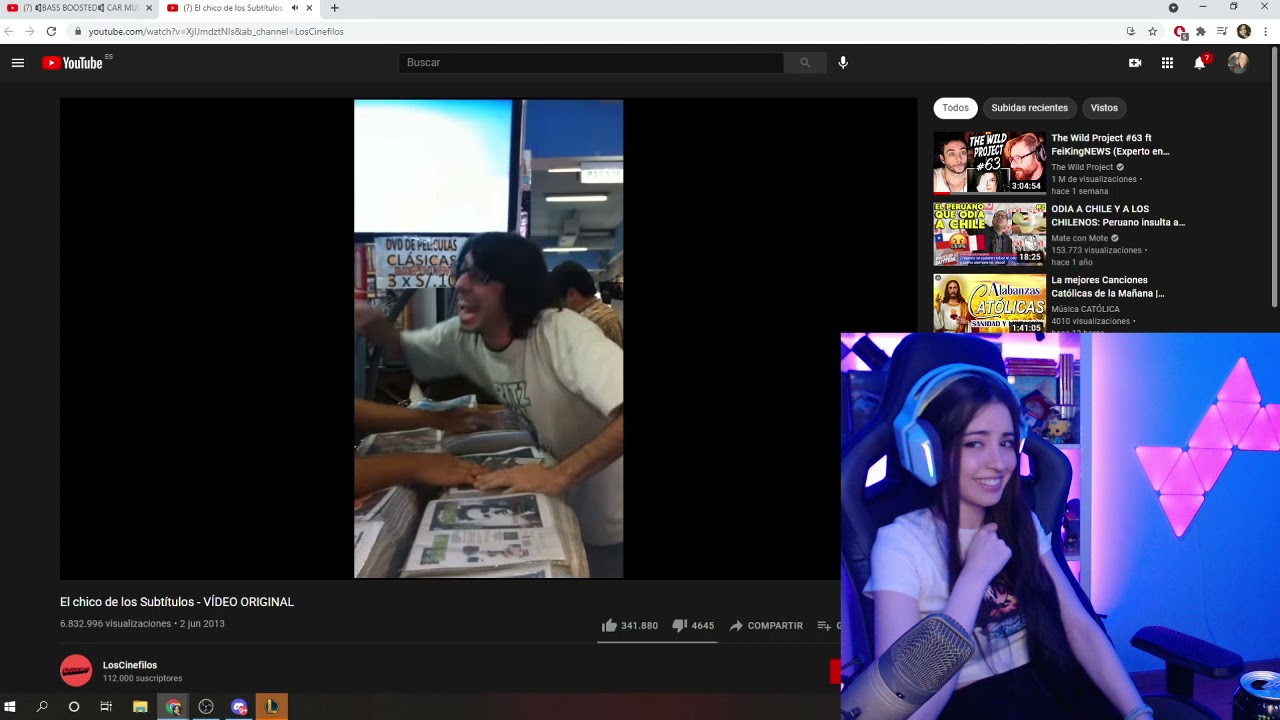Screen dimensions: 1280x720
Task: Click the Mate con Mote channel name
Action: (1079, 238)
